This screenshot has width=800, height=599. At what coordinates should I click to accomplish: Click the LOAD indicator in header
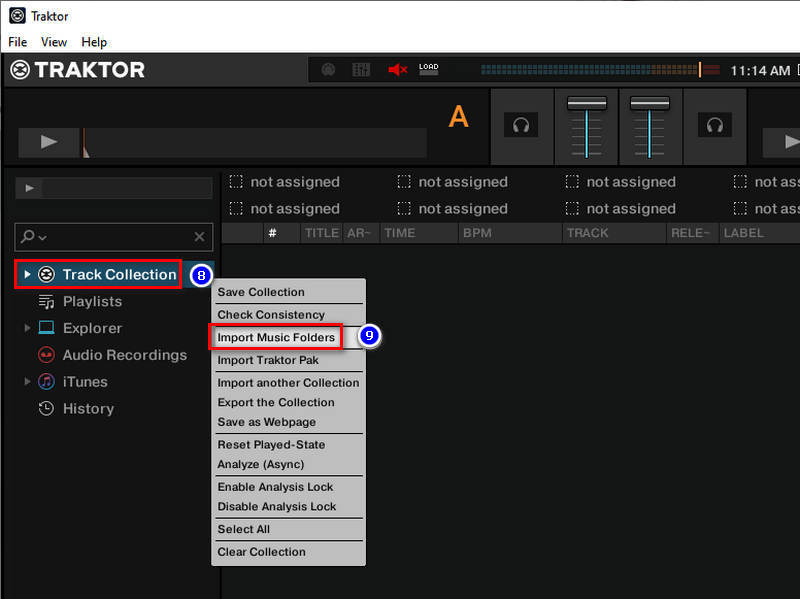429,69
